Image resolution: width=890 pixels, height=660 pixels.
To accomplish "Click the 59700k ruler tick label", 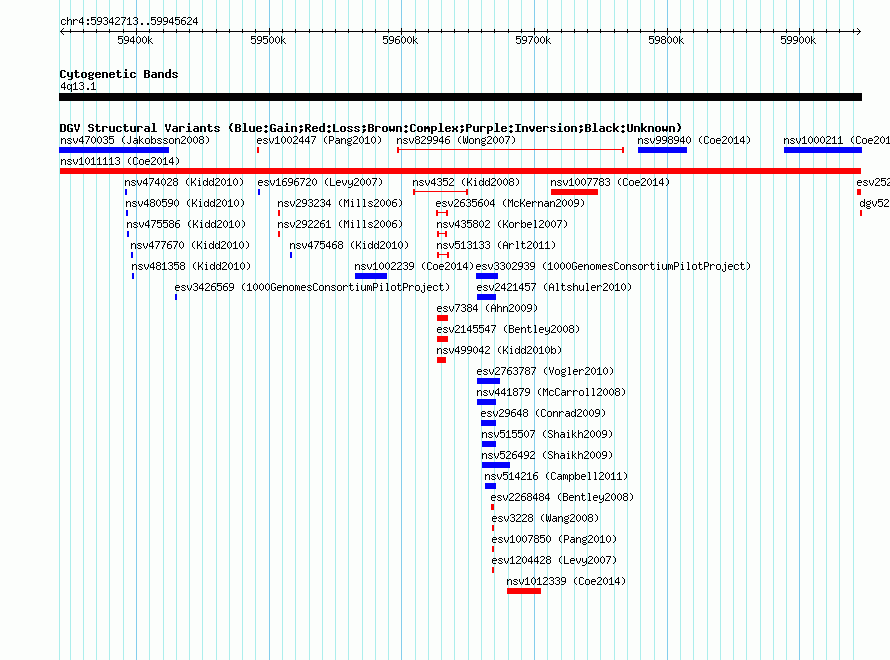I will point(533,40).
